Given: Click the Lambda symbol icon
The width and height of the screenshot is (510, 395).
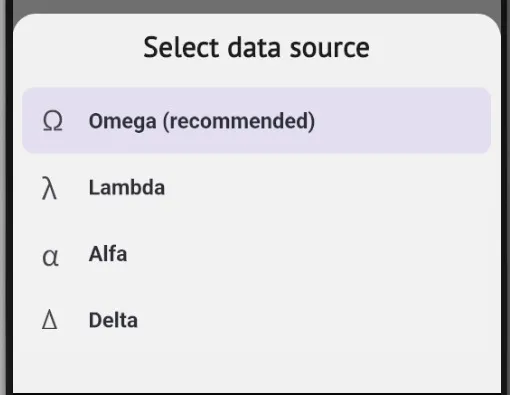Looking at the screenshot, I should click(x=49, y=188).
